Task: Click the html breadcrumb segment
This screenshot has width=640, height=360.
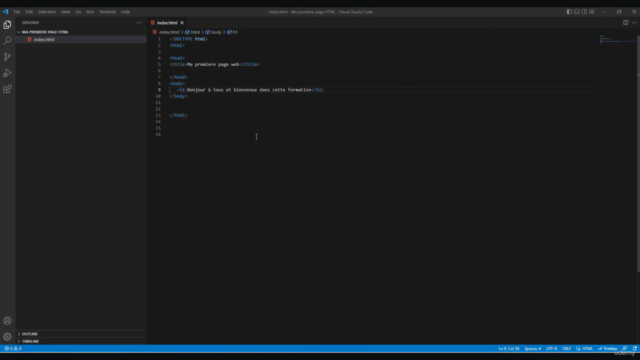Action: 195,32
